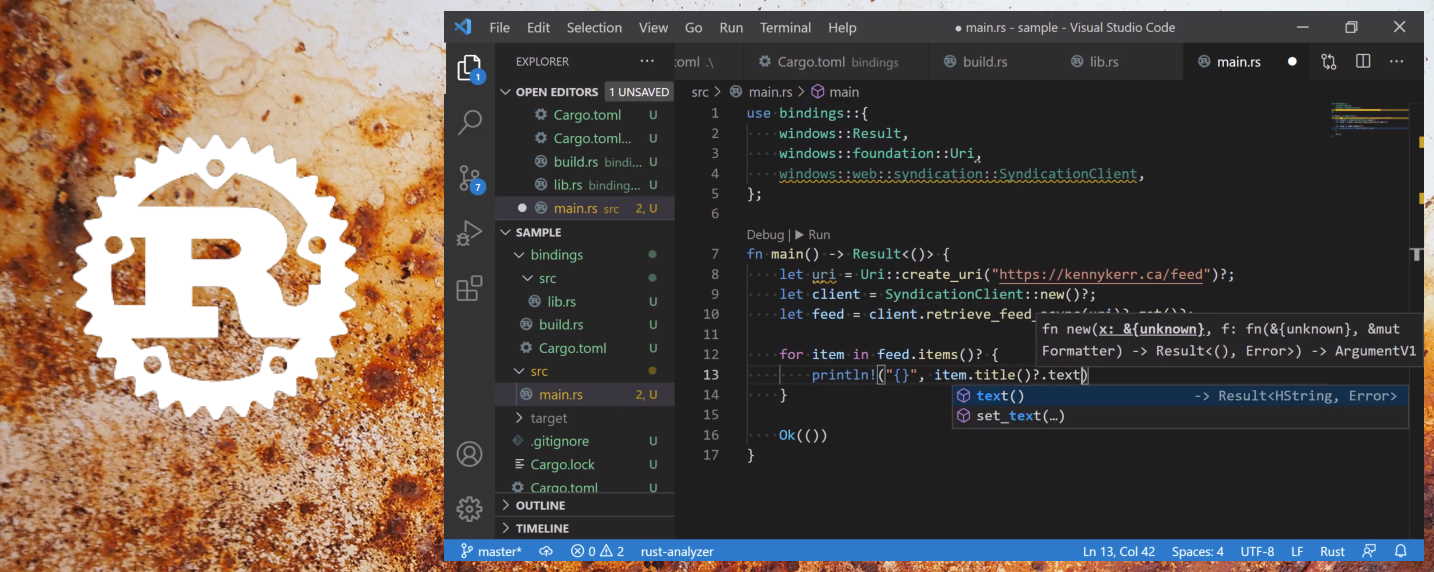Click rust-analyzer in status bar

tap(677, 551)
